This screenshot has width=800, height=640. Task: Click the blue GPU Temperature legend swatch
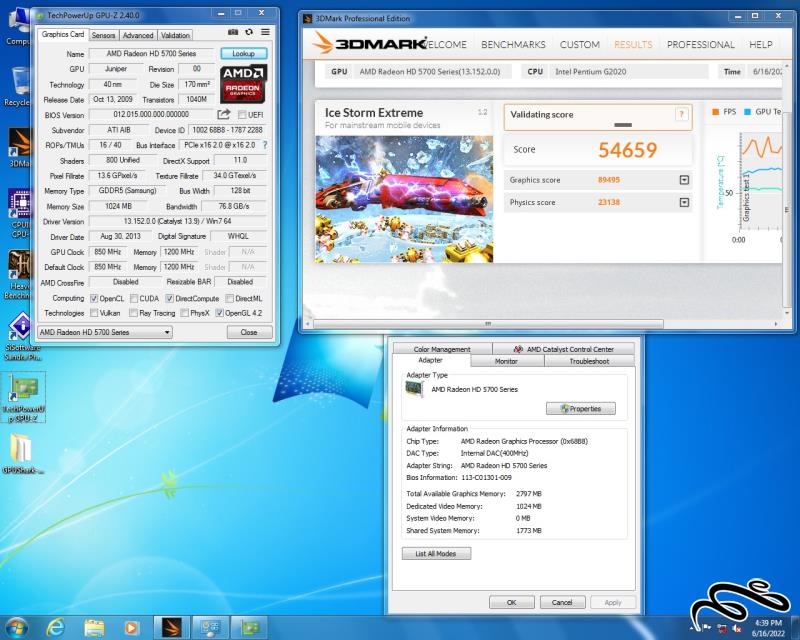click(x=747, y=111)
